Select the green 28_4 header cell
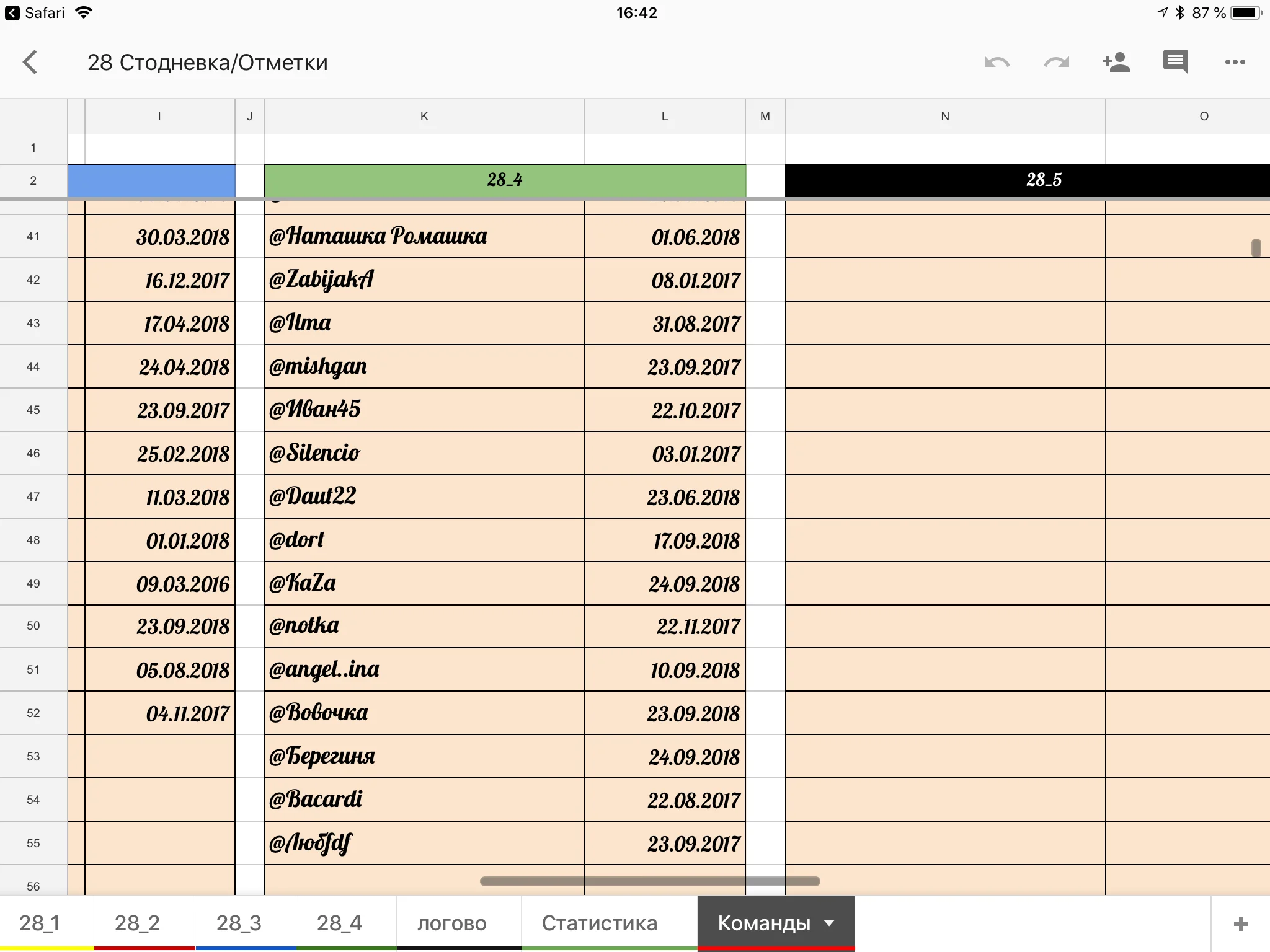 pos(505,180)
